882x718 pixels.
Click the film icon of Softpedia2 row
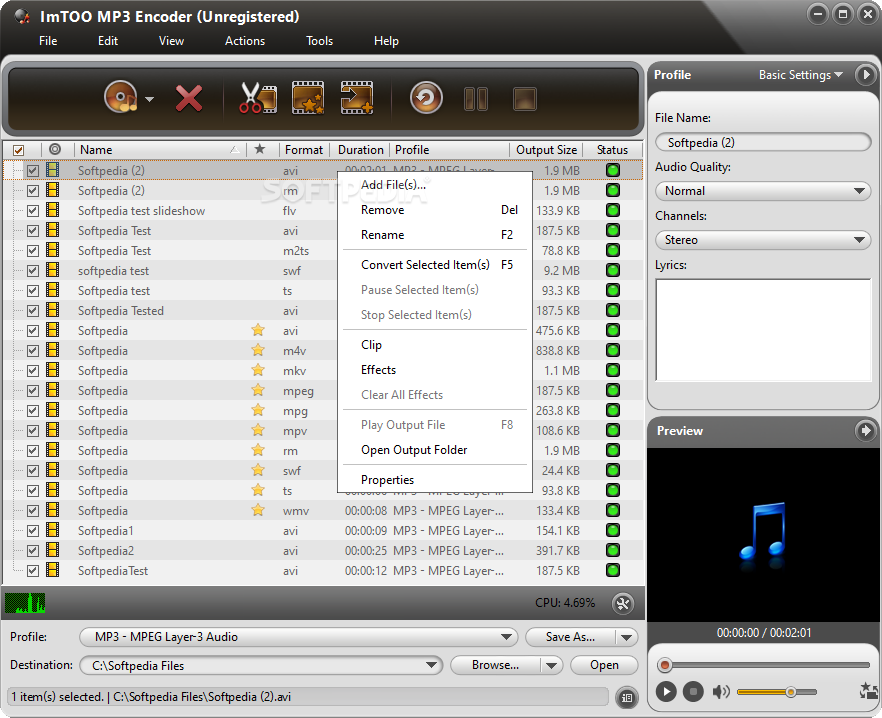[x=53, y=550]
